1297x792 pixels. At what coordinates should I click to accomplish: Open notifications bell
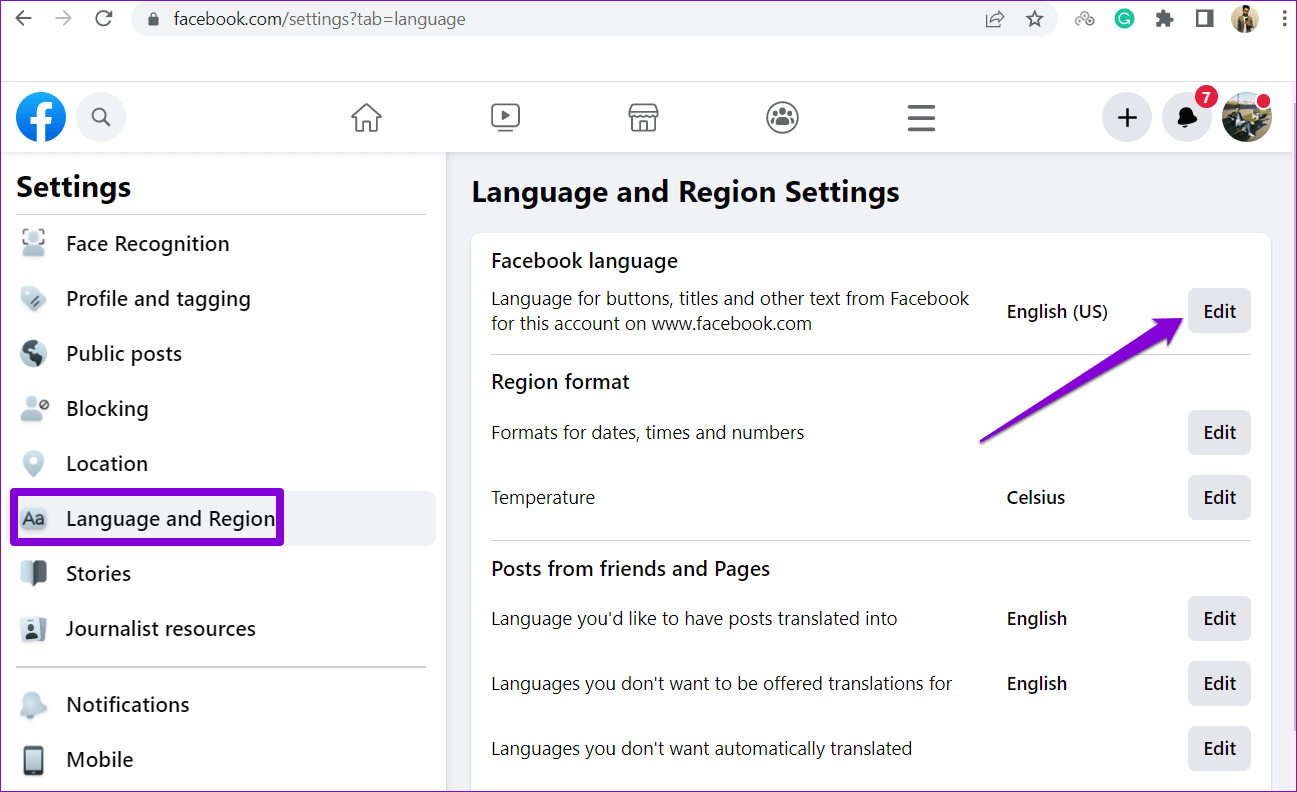point(1187,117)
